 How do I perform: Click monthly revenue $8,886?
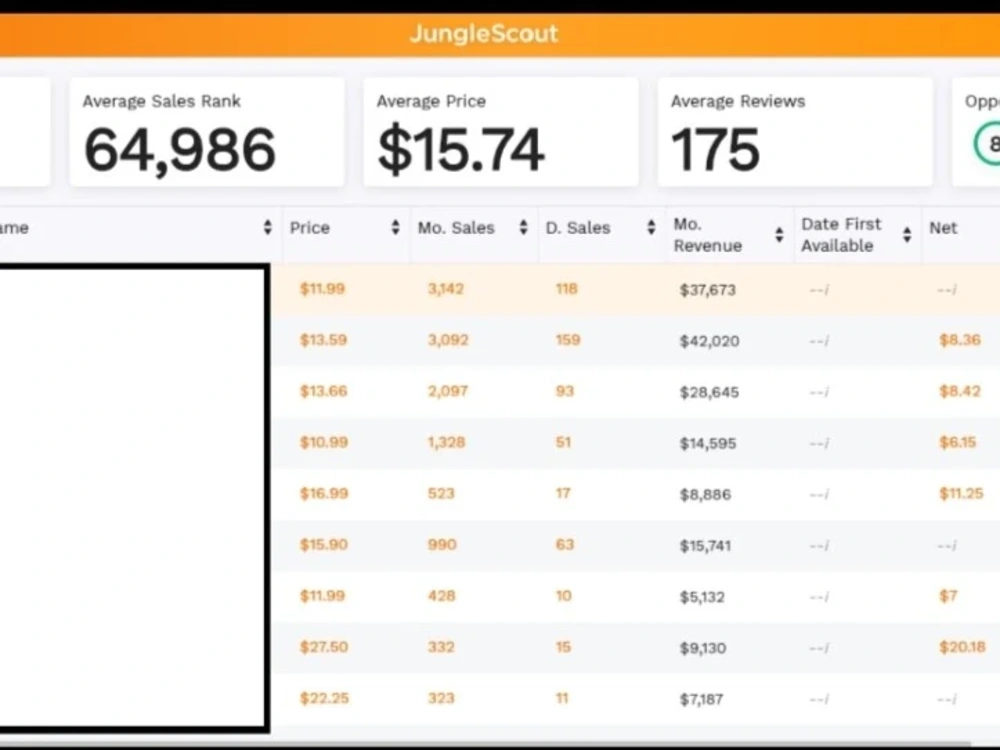[x=705, y=494]
